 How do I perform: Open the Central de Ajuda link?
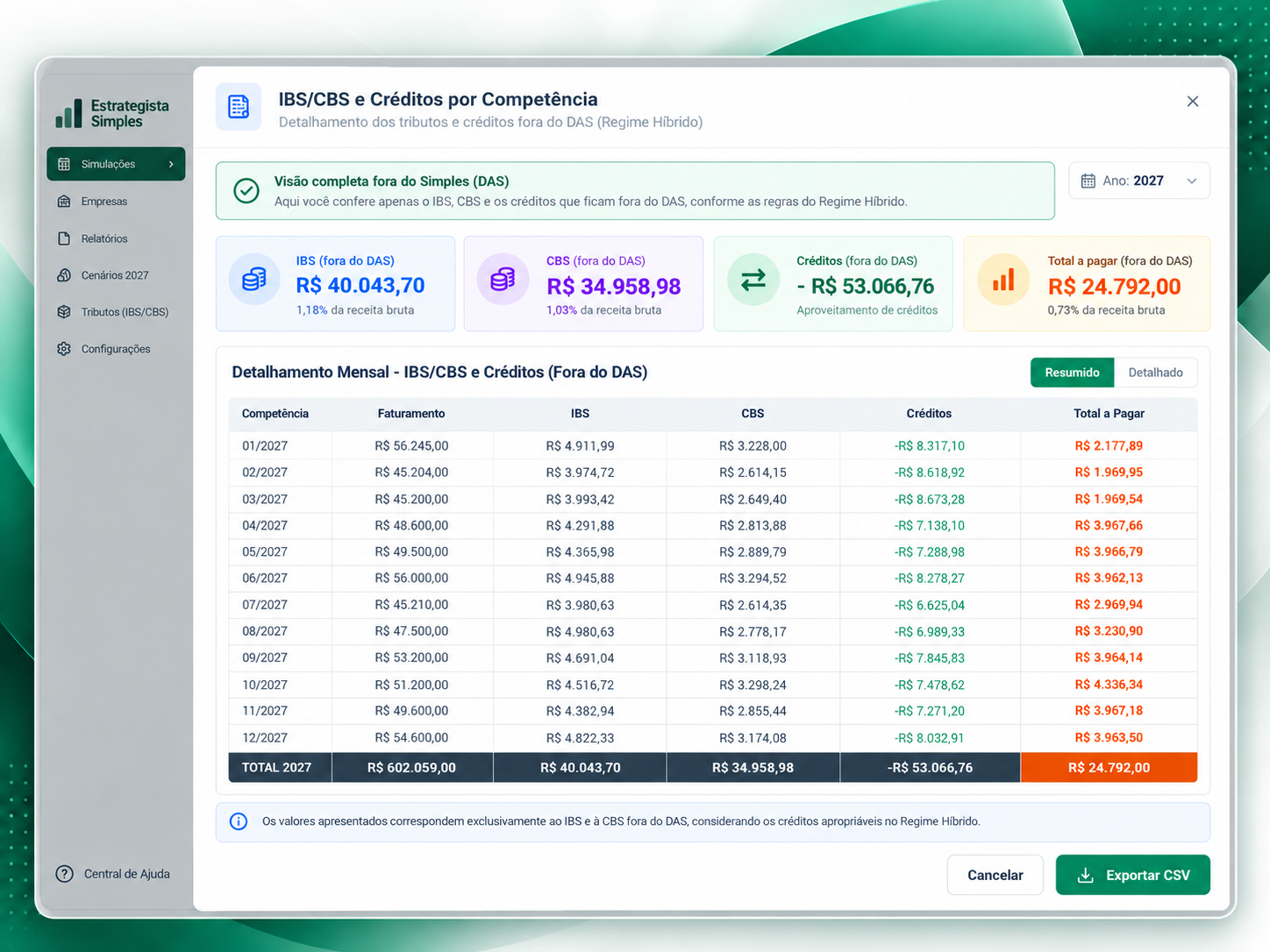click(113, 874)
